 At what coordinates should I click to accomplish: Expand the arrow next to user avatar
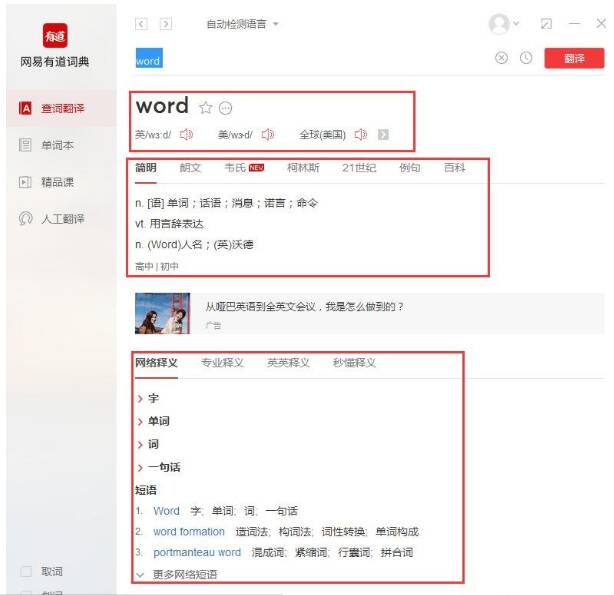516,24
